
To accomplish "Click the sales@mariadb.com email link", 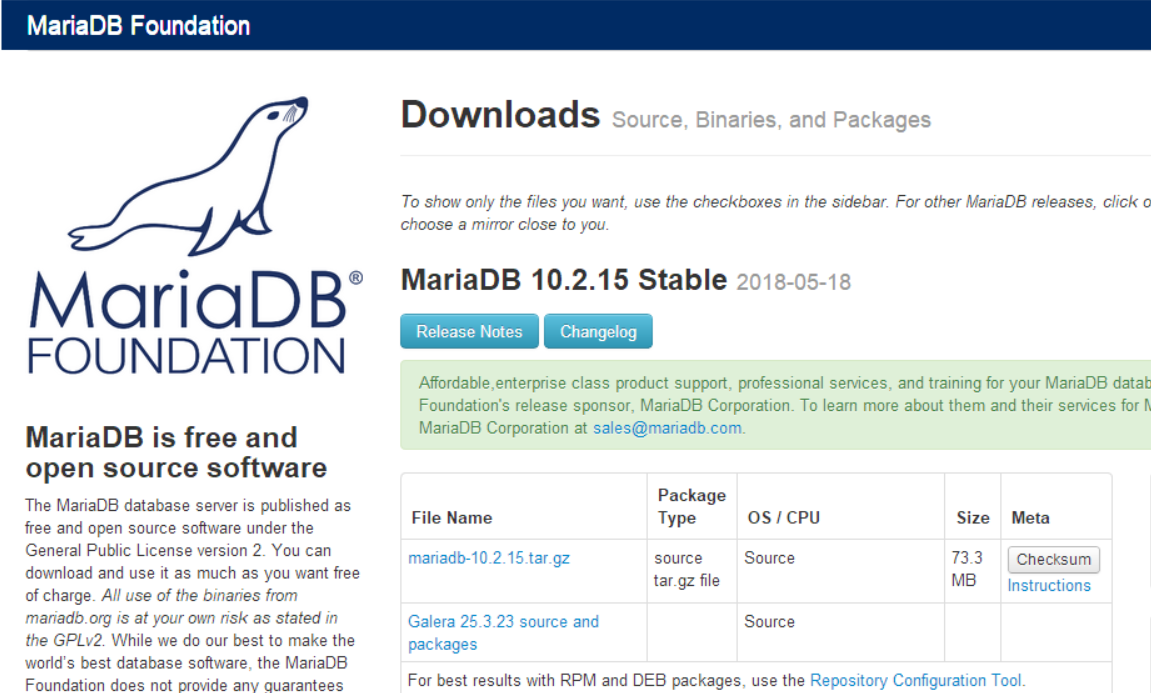I will coord(667,428).
